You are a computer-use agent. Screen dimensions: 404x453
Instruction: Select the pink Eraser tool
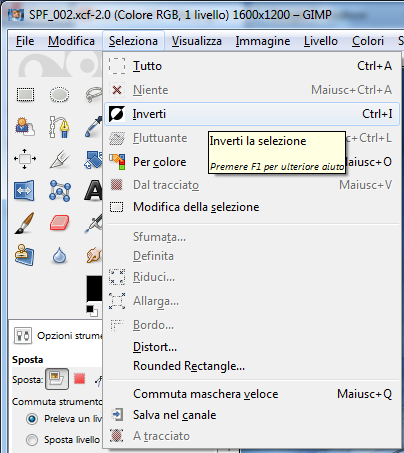(59, 223)
